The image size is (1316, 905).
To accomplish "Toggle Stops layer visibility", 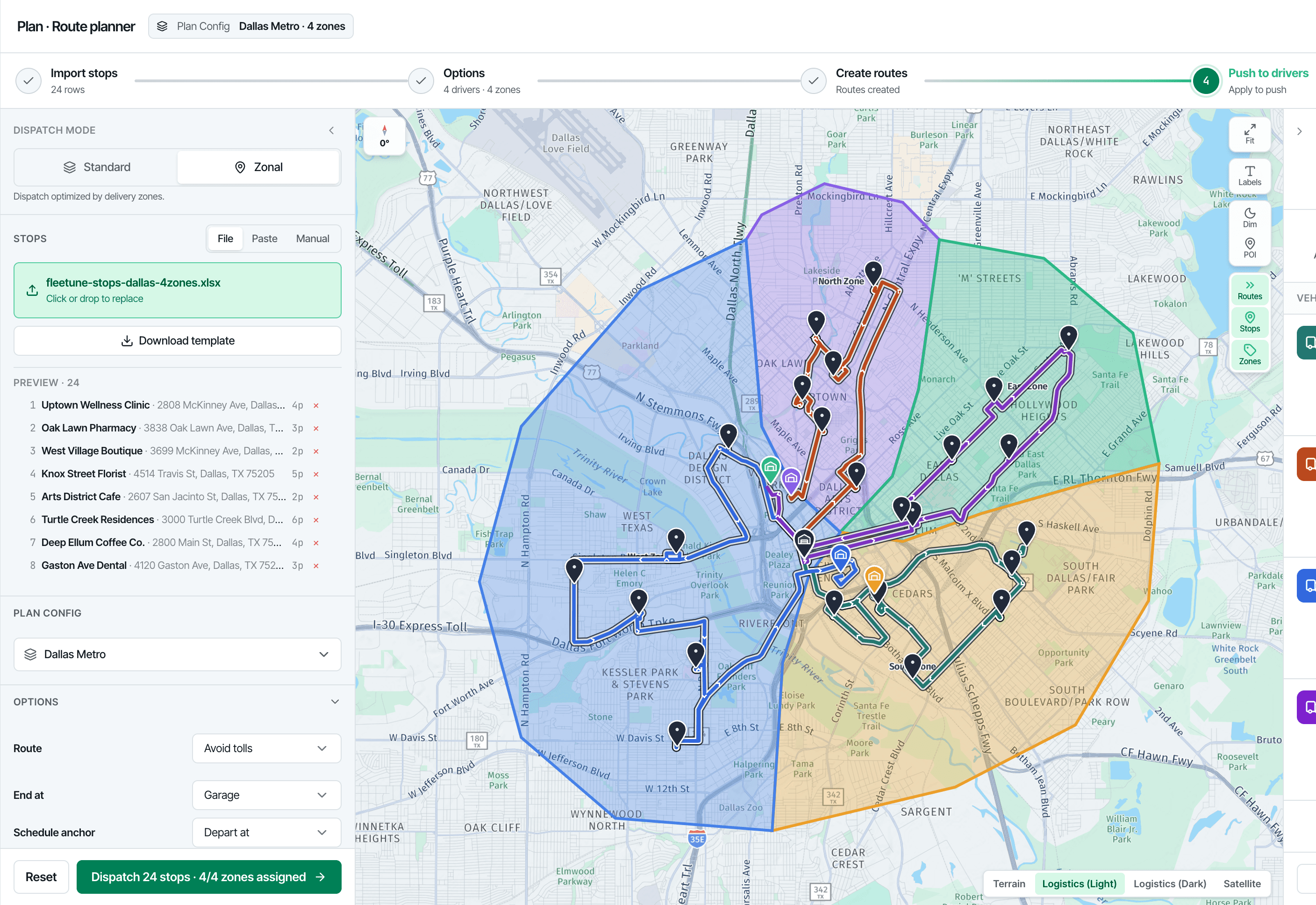I will pyautogui.click(x=1249, y=322).
